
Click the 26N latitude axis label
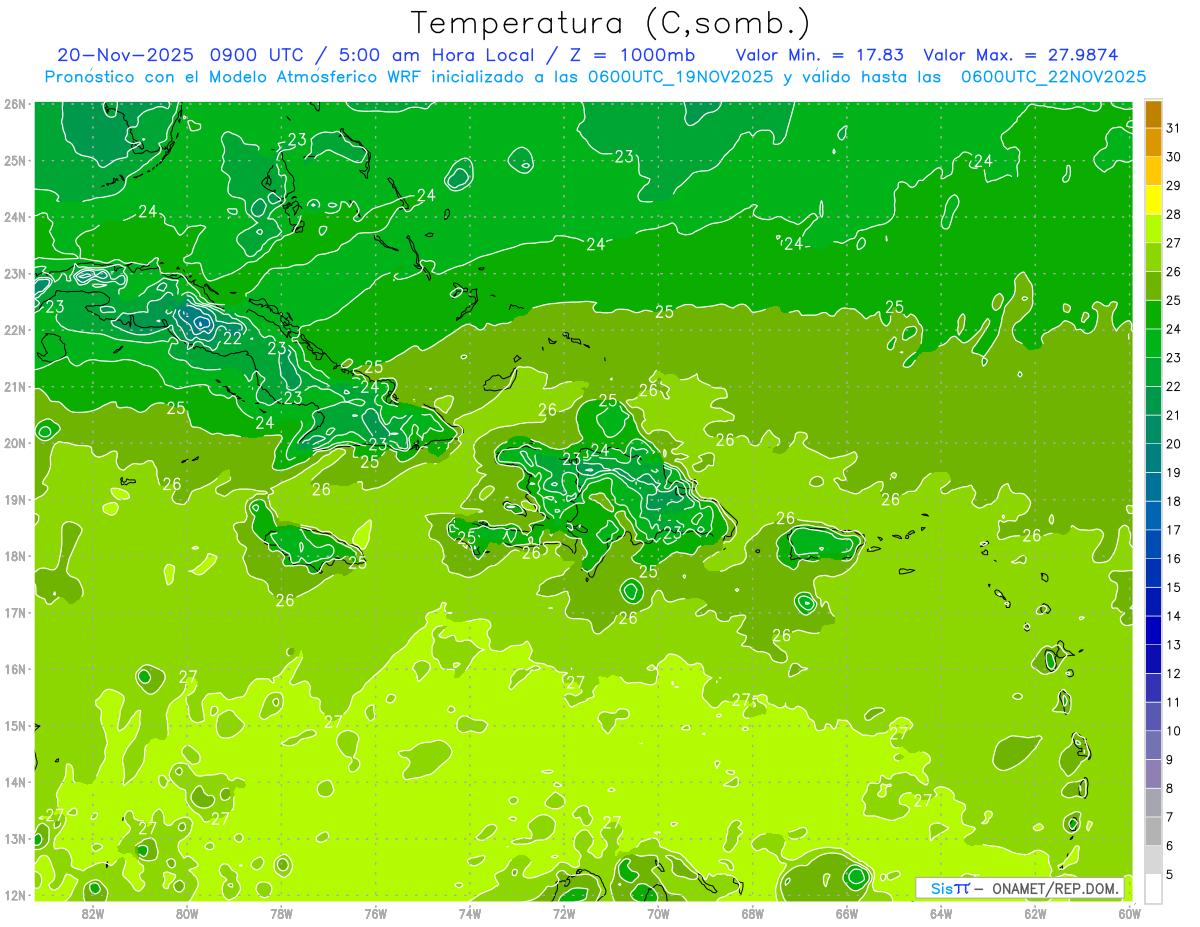(16, 104)
